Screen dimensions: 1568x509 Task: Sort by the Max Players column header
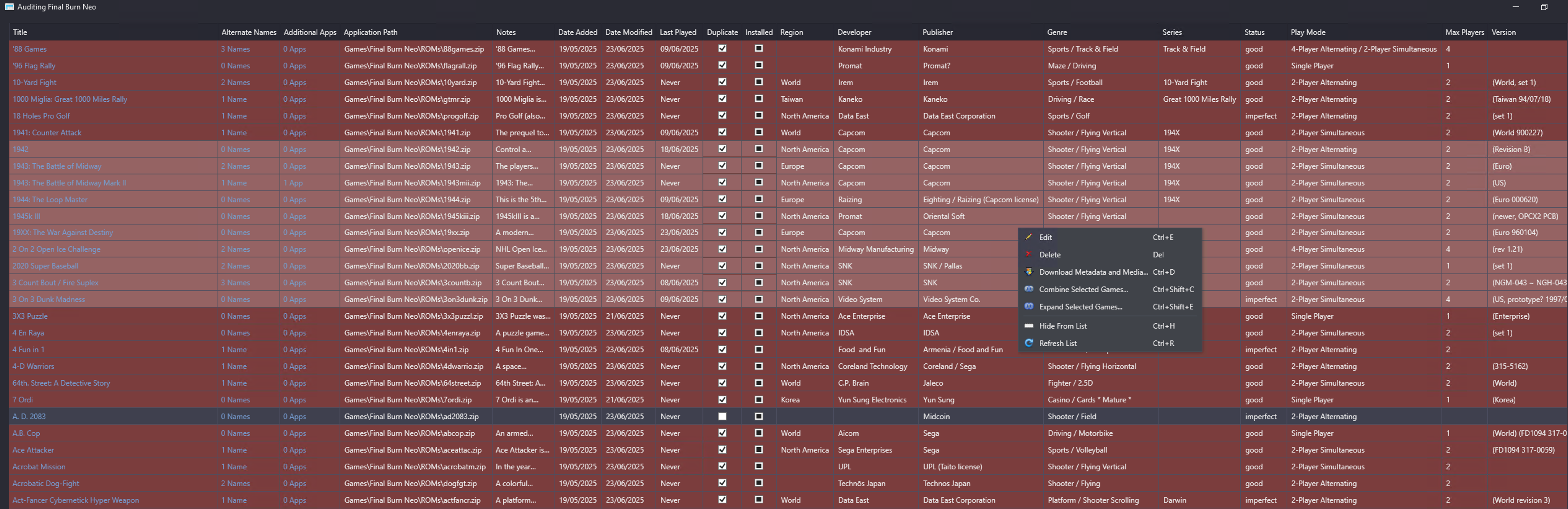tap(1465, 32)
